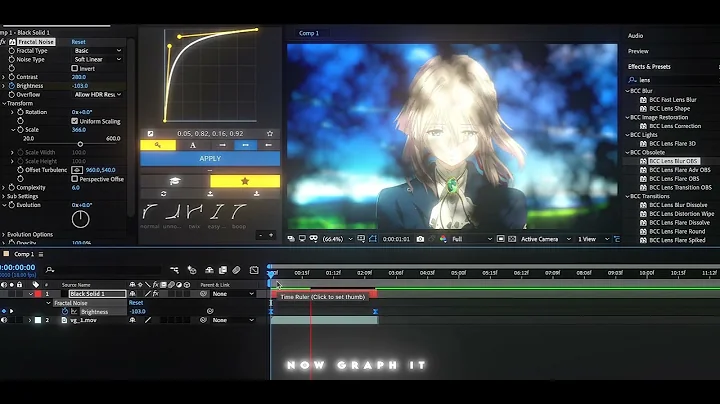Toggle the Brightness keyframe diamond in timeline
This screenshot has height=404, width=720.
tap(4, 311)
